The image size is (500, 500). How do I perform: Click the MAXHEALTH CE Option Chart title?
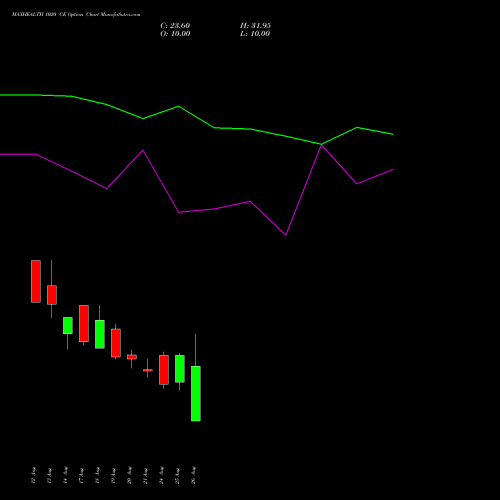pos(76,15)
